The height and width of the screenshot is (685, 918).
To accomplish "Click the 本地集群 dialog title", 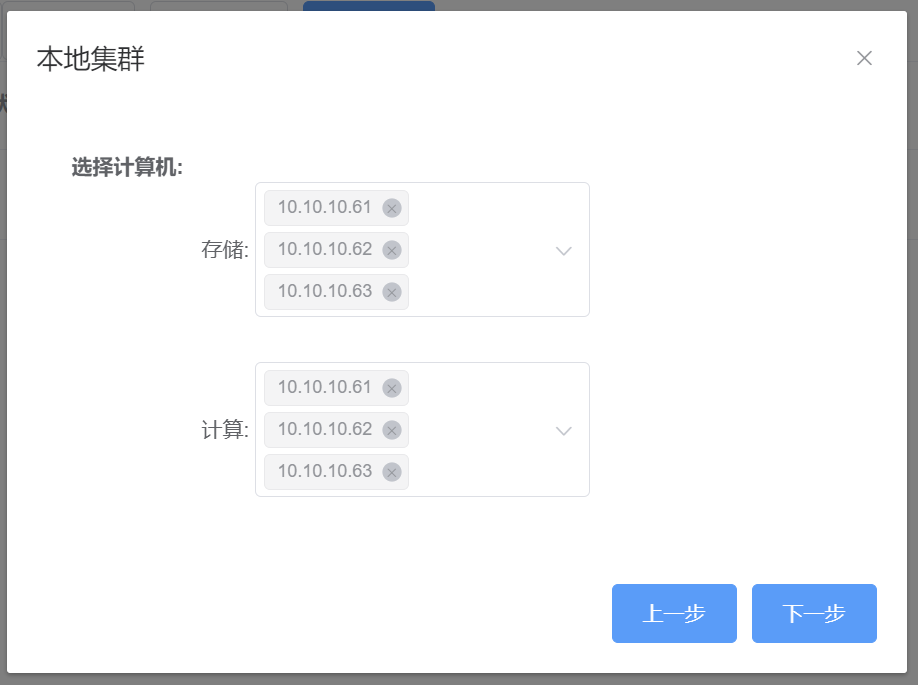I will pos(91,59).
